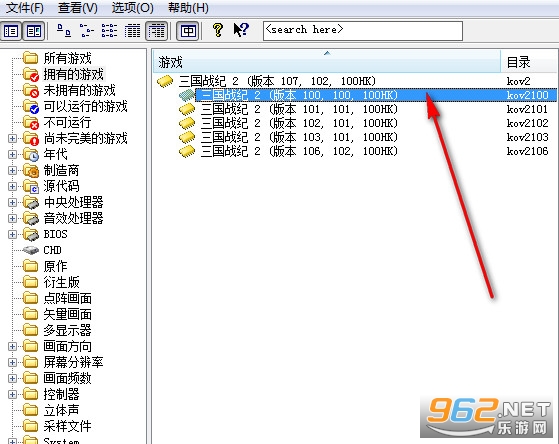The width and height of the screenshot is (559, 444).
Task: Toggle the screenshot panel toolbar button
Action: [34, 31]
